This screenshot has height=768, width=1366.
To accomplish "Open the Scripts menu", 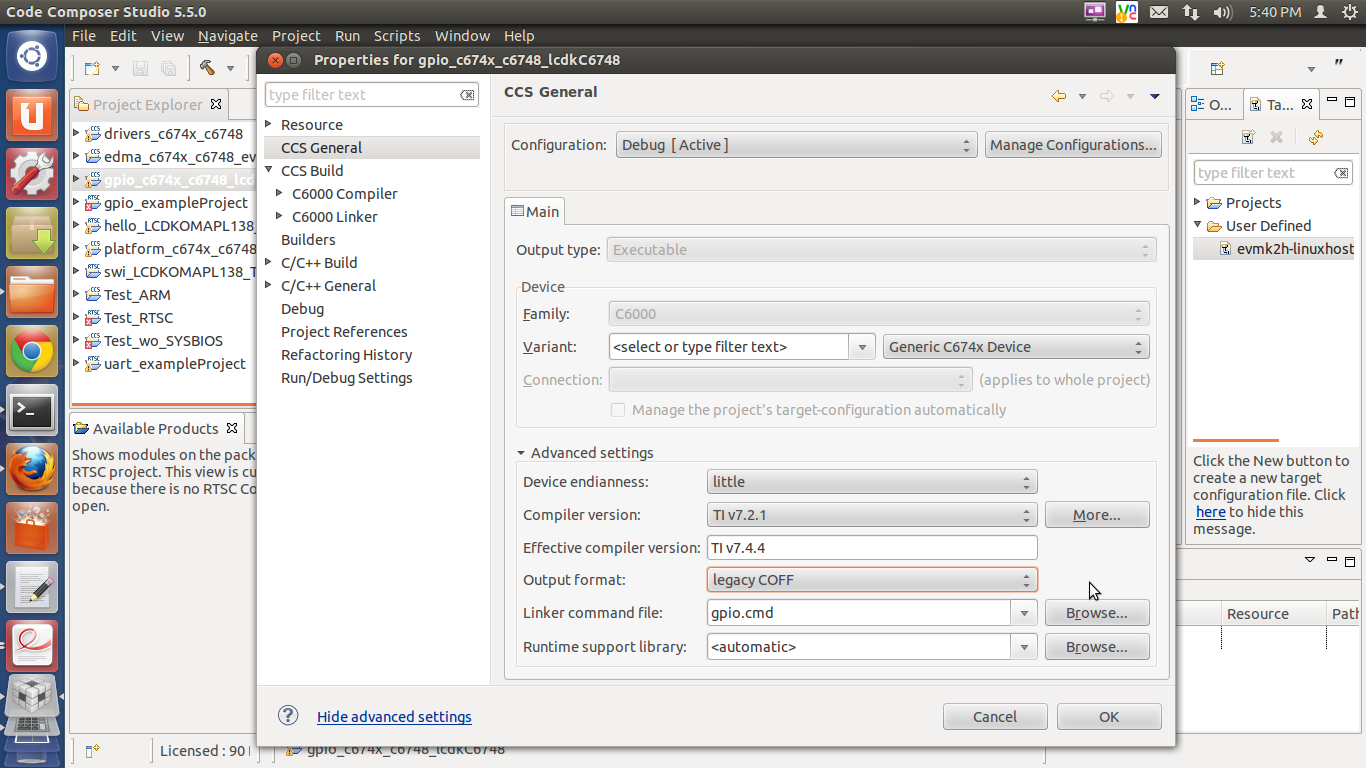I will click(x=397, y=35).
